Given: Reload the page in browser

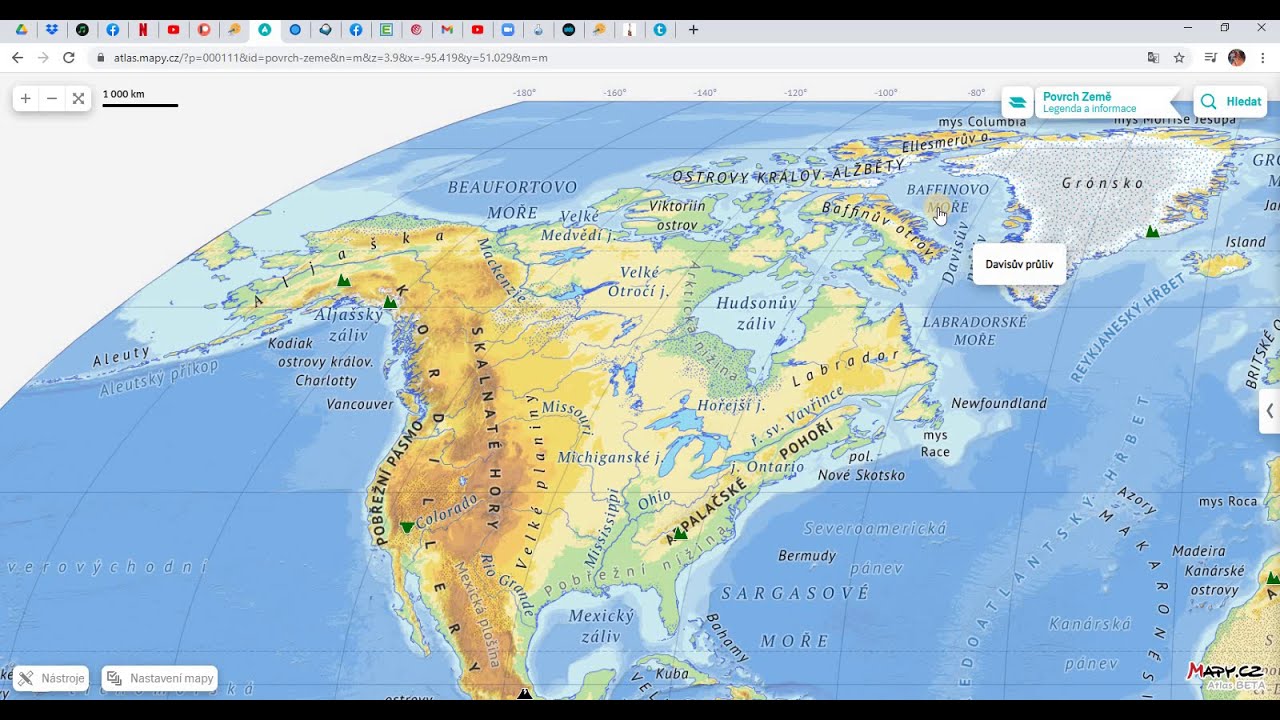Looking at the screenshot, I should pos(69,58).
